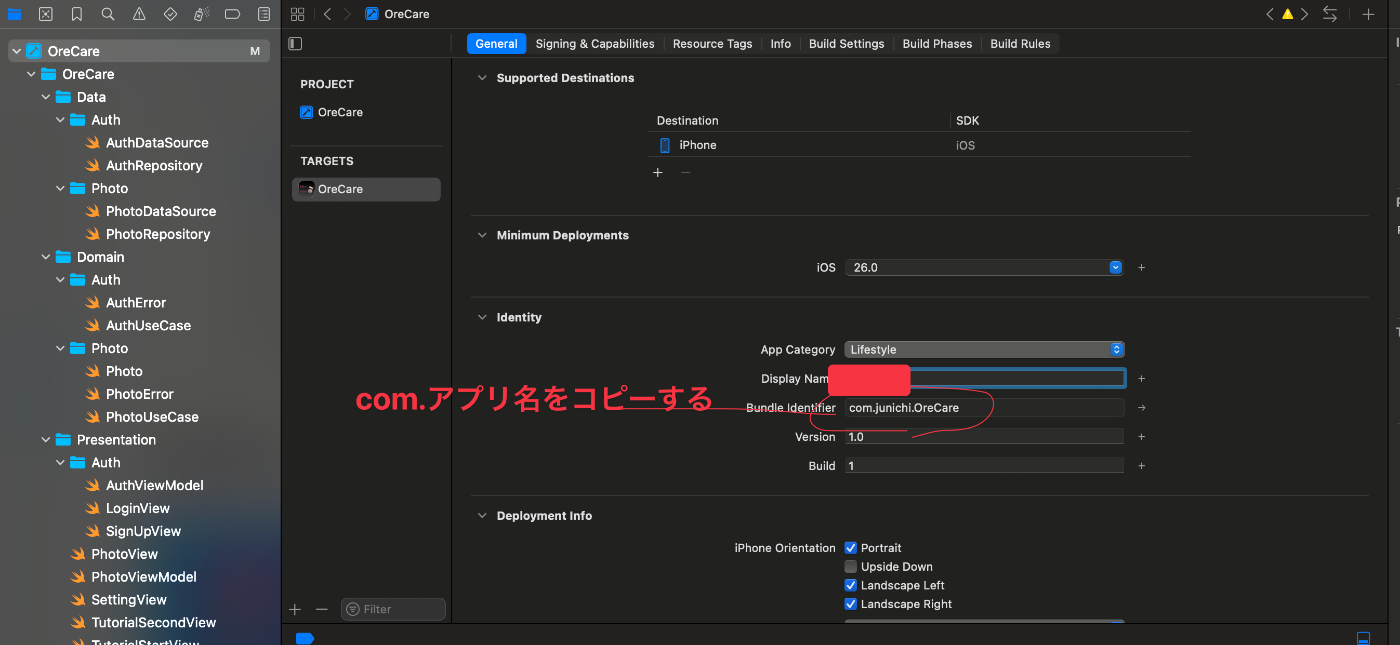Screen dimensions: 1400x645
Task: Click the Build number field
Action: pos(984,466)
